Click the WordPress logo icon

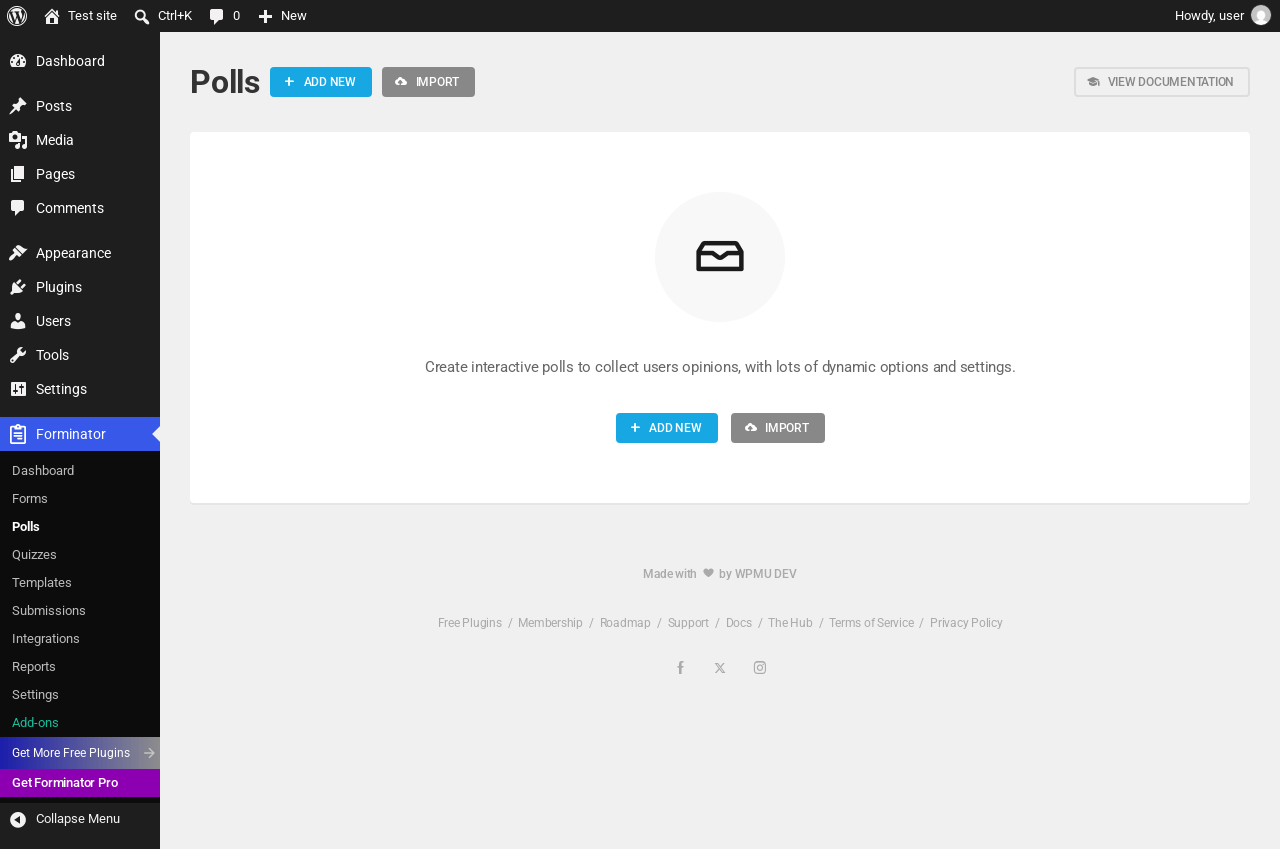click(x=17, y=16)
